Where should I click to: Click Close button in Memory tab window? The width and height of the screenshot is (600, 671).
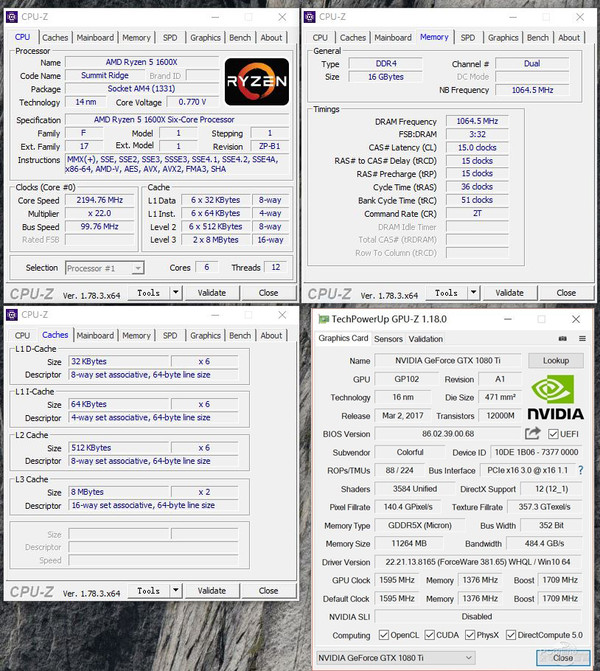coord(566,293)
